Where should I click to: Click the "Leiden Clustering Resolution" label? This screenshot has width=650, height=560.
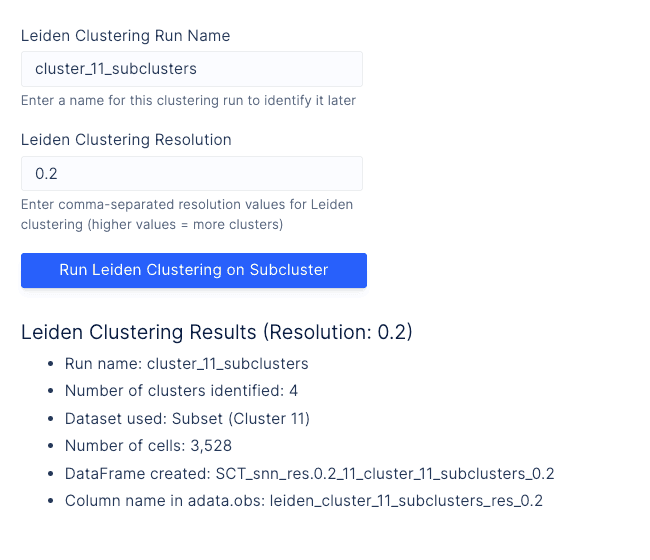point(126,140)
